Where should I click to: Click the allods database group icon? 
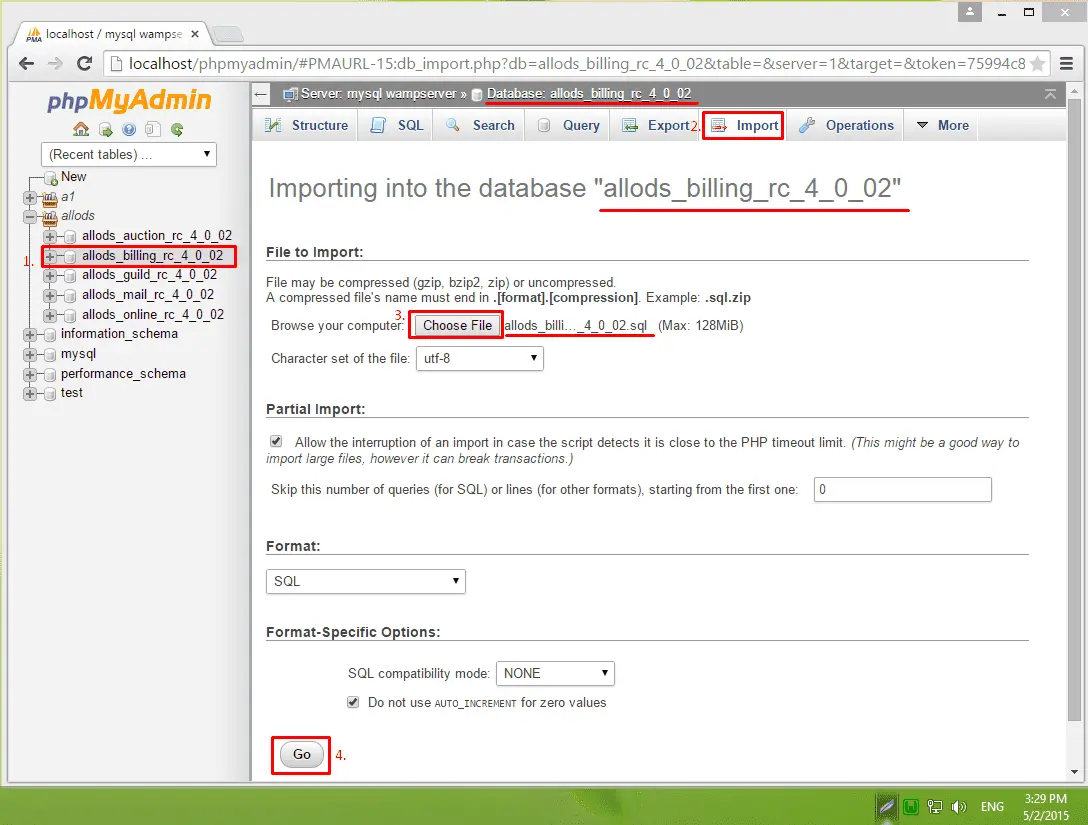[50, 218]
